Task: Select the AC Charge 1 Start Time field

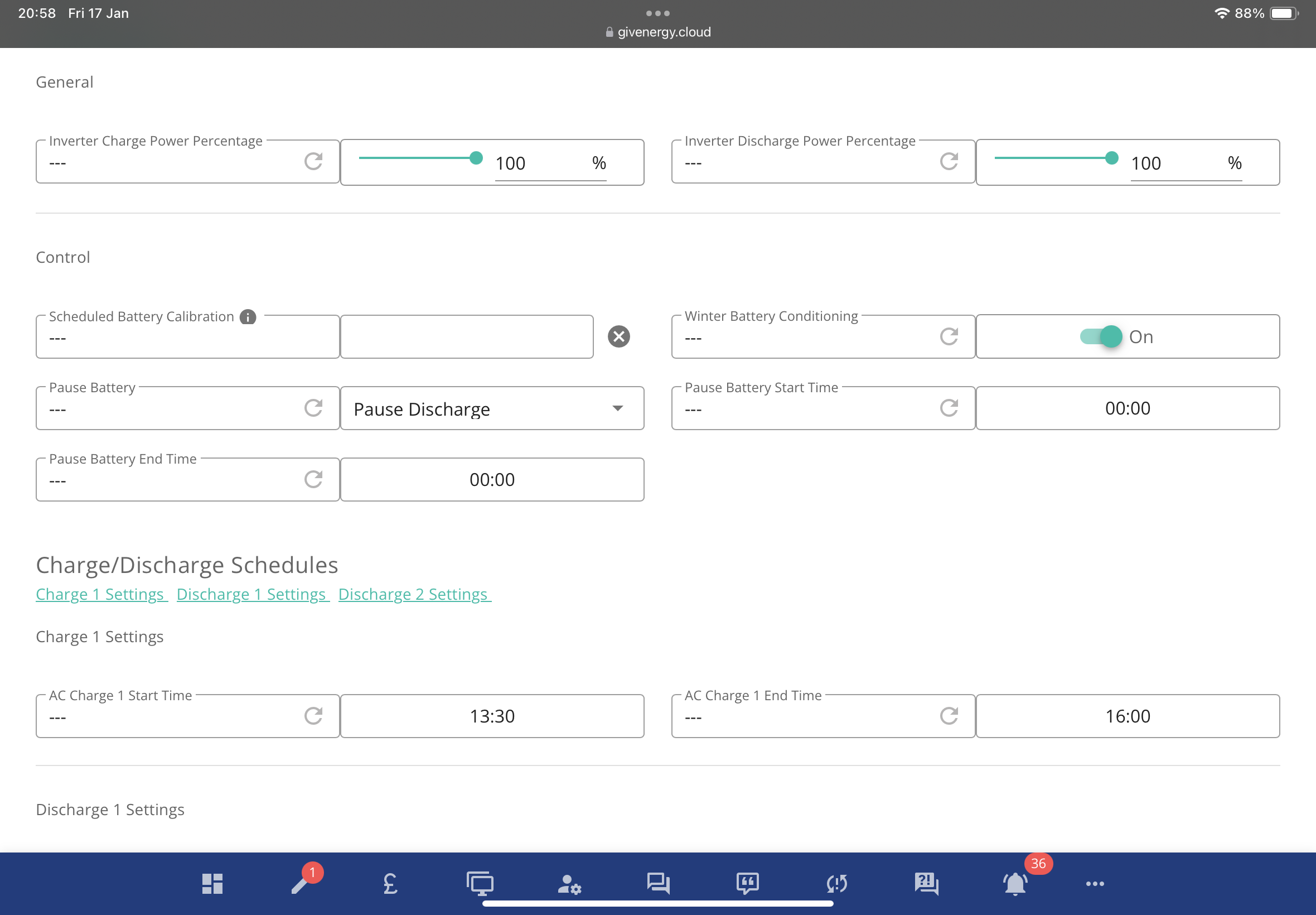Action: pos(492,716)
